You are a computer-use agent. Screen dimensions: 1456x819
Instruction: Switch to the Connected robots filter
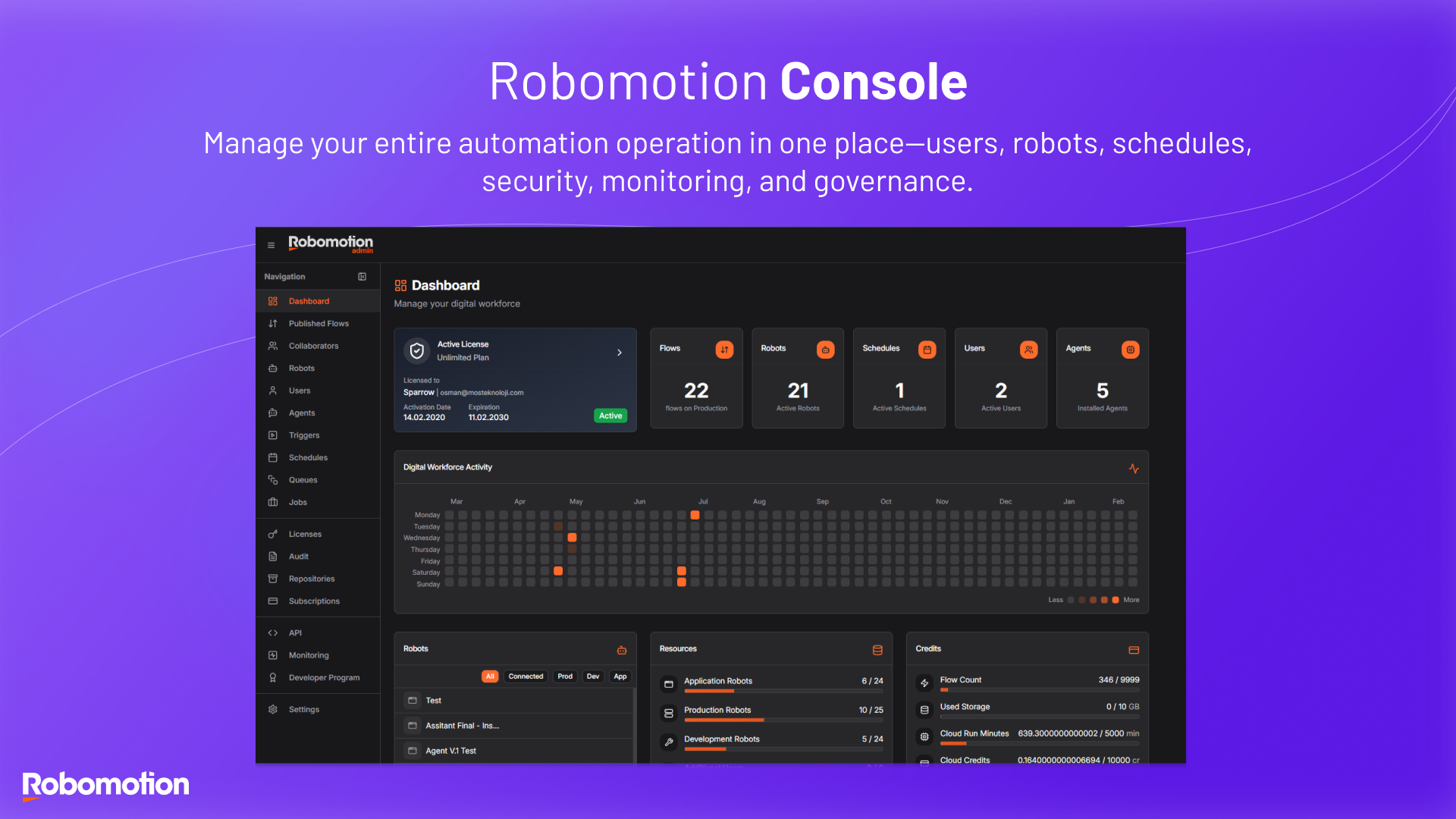point(525,676)
